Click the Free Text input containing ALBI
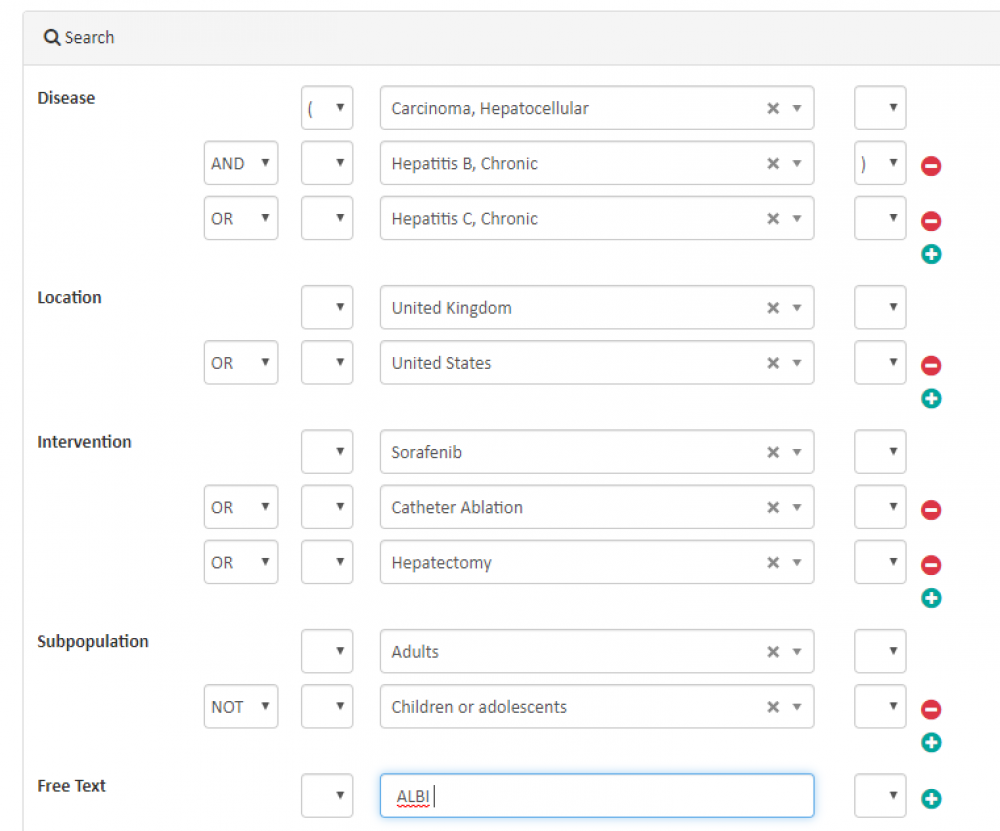Viewport: 1000px width, 831px height. coord(596,796)
